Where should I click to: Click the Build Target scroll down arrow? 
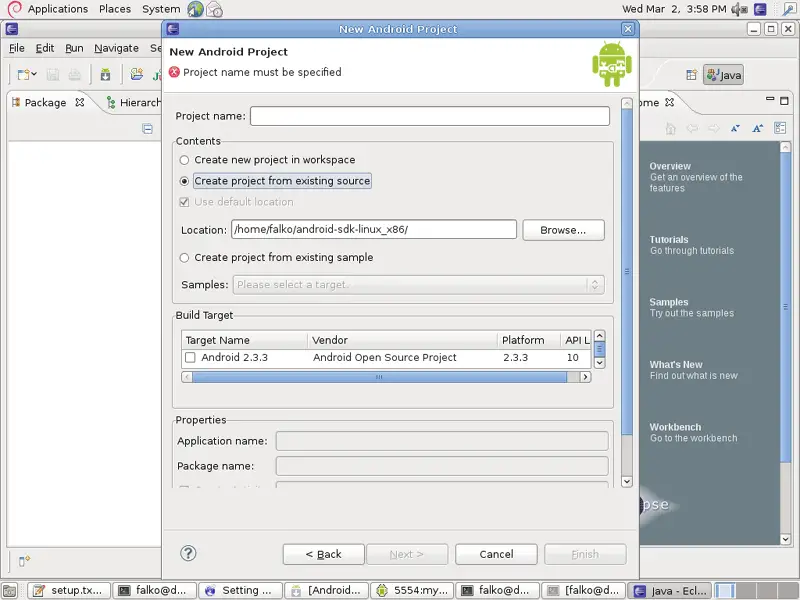point(599,363)
